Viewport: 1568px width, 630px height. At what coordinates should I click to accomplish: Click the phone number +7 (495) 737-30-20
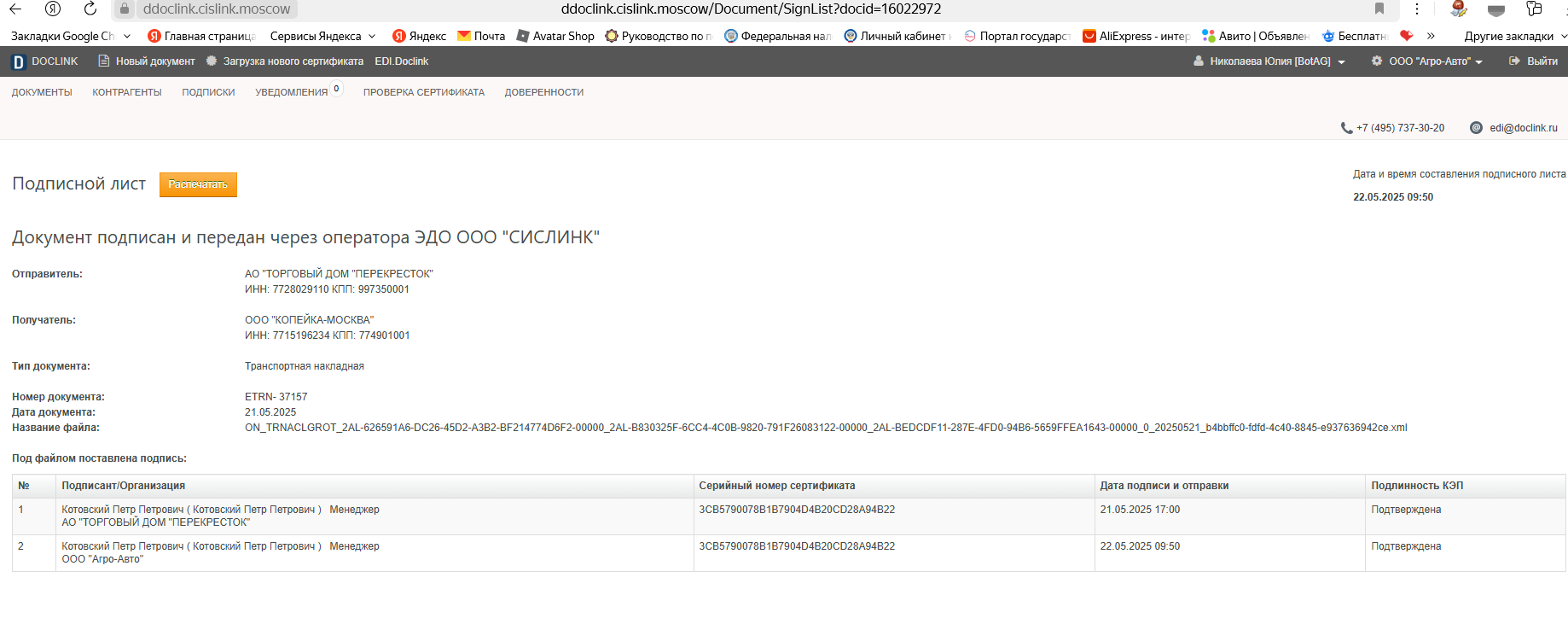click(1401, 128)
